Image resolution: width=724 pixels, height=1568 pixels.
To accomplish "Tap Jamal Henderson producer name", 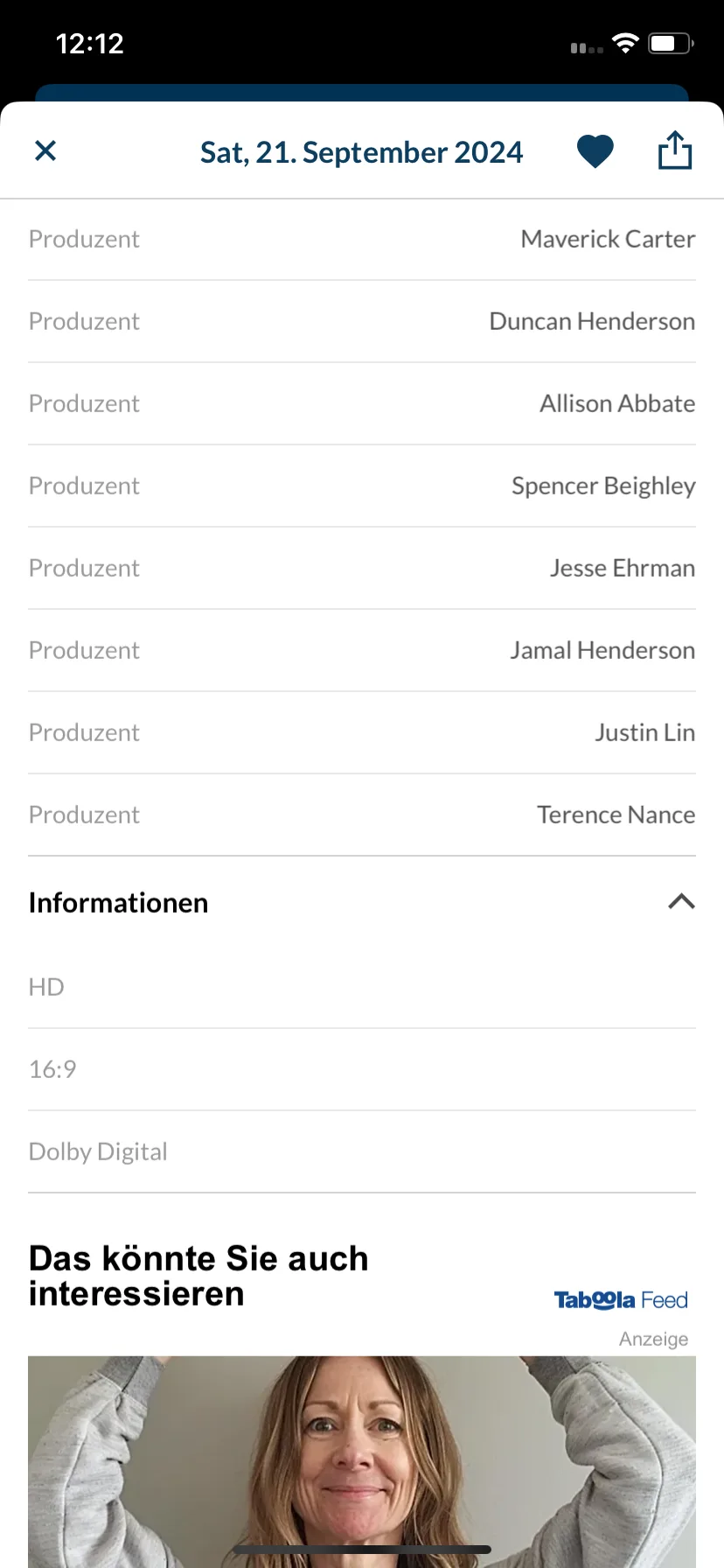I will point(602,651).
